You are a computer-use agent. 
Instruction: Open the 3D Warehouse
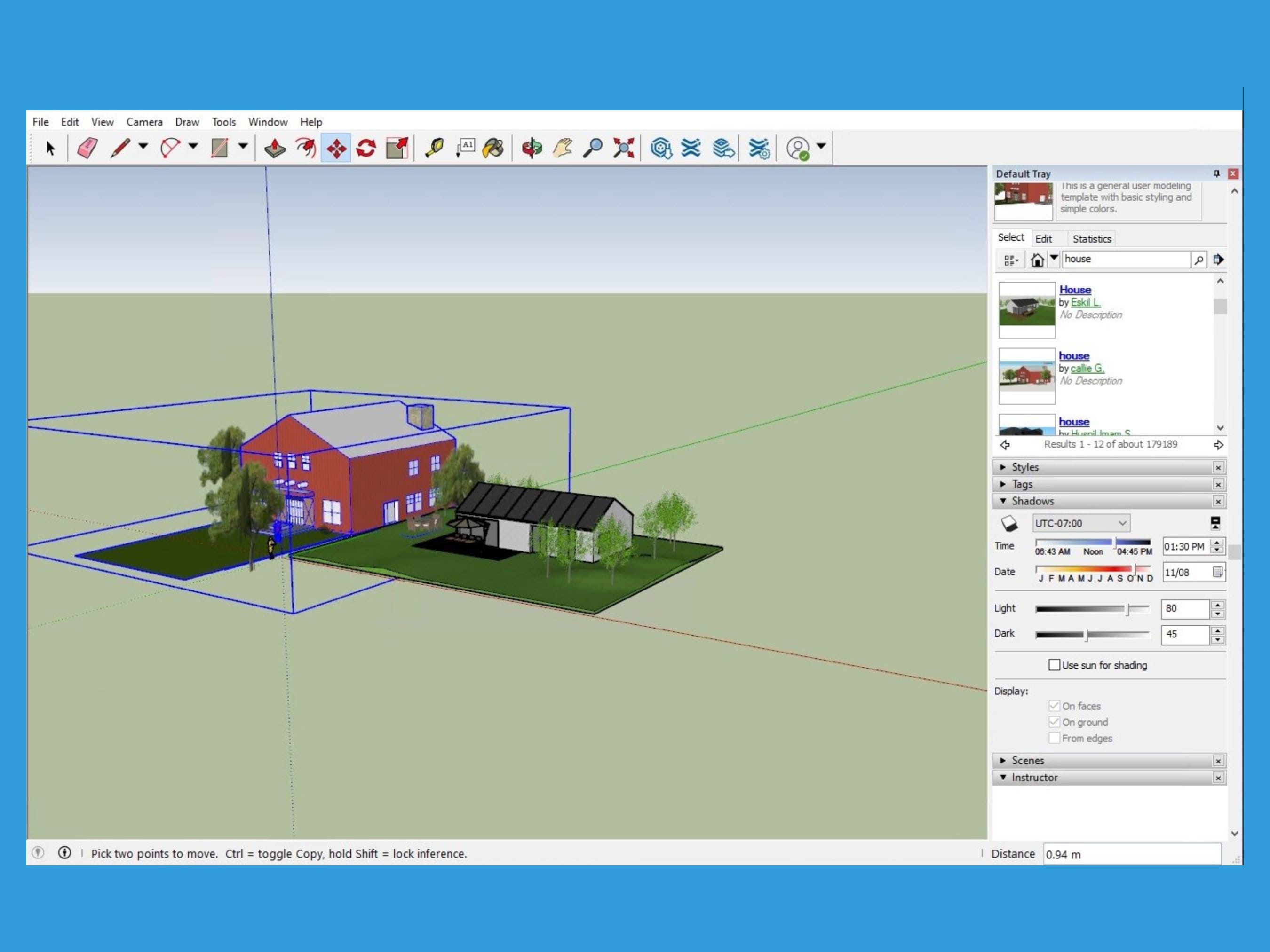point(661,148)
